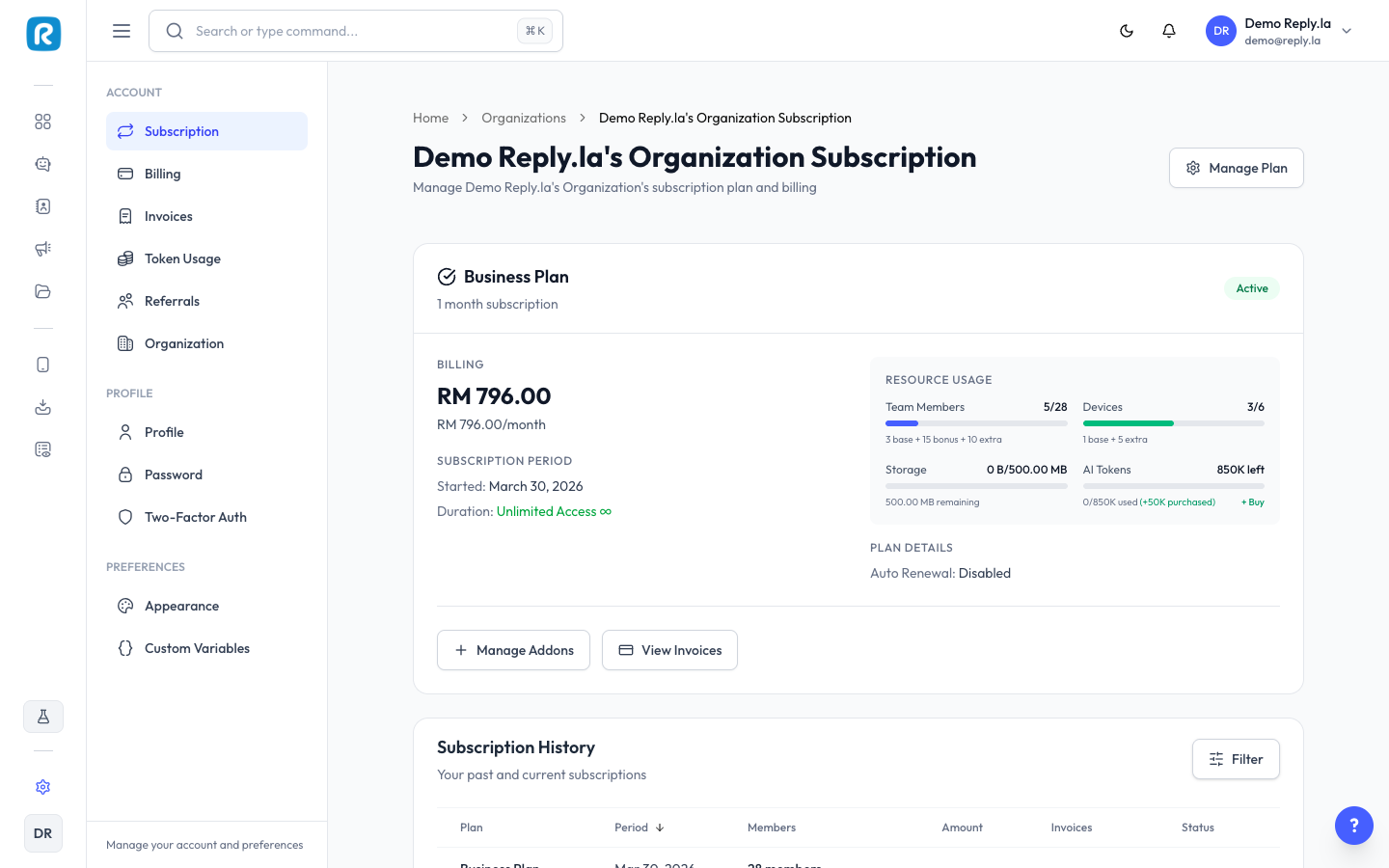Click the Manage Addons button
Image resolution: width=1389 pixels, height=868 pixels.
coord(513,650)
